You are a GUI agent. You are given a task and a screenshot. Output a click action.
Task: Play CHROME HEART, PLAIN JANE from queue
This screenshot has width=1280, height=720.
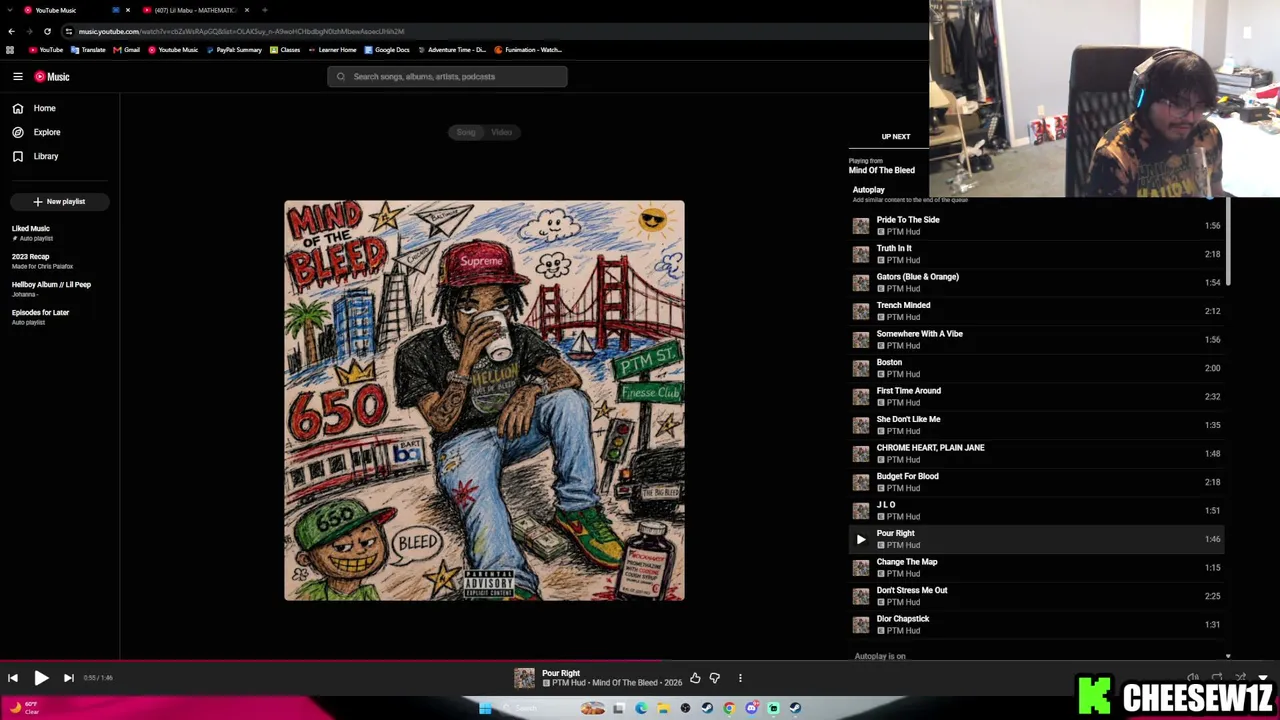click(1037, 453)
